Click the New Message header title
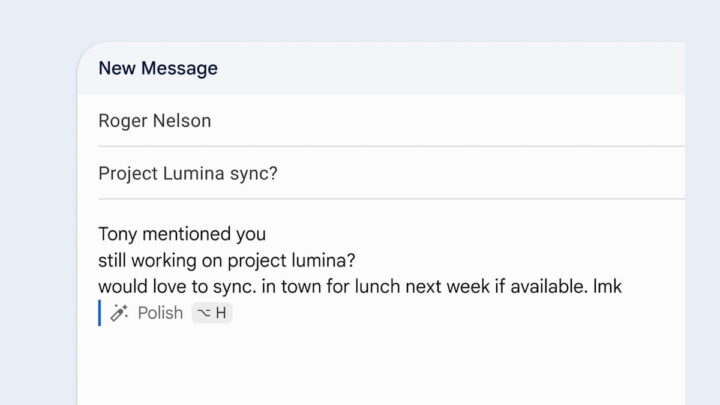720x405 pixels. pyautogui.click(x=158, y=68)
